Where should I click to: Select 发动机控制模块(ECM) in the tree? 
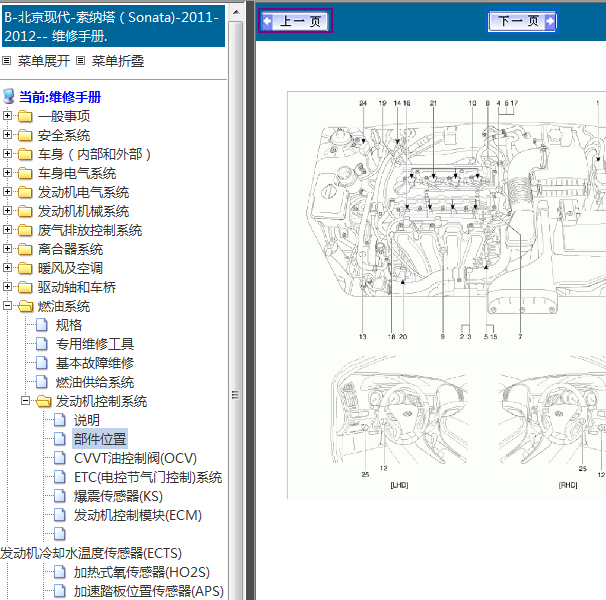[x=137, y=515]
